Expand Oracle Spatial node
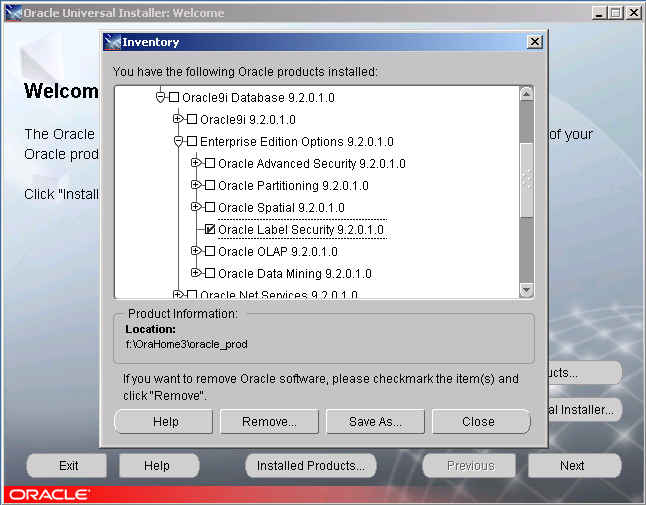The image size is (646, 505). click(196, 207)
